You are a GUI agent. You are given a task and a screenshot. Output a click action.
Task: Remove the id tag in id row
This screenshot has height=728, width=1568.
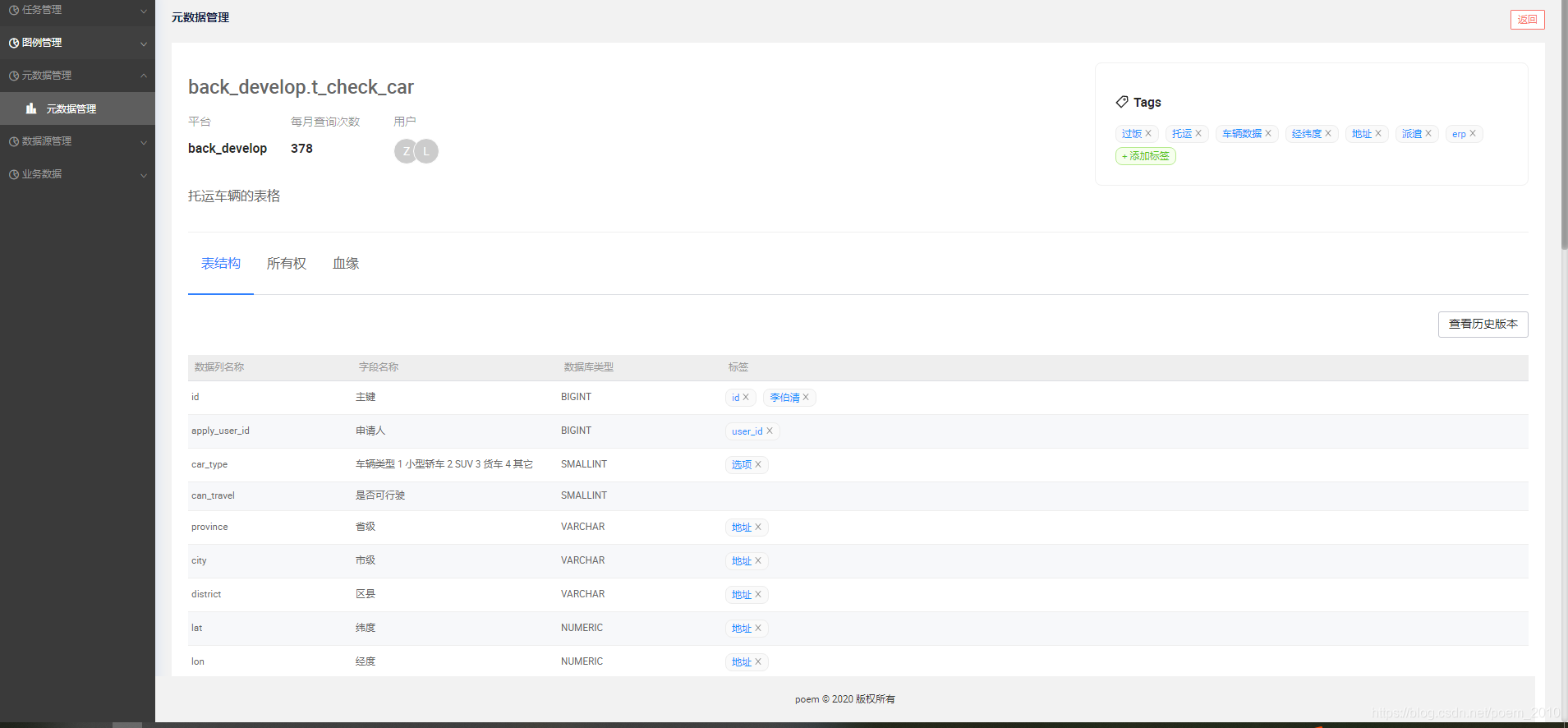746,398
